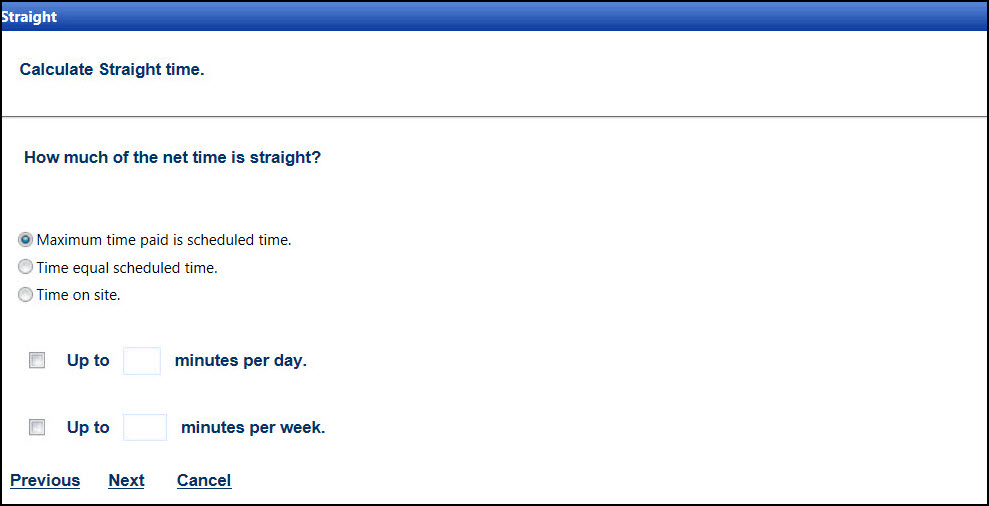Click the "Maximum time paid is scheduled time." label text
Image resolution: width=989 pixels, height=506 pixels.
click(x=164, y=240)
